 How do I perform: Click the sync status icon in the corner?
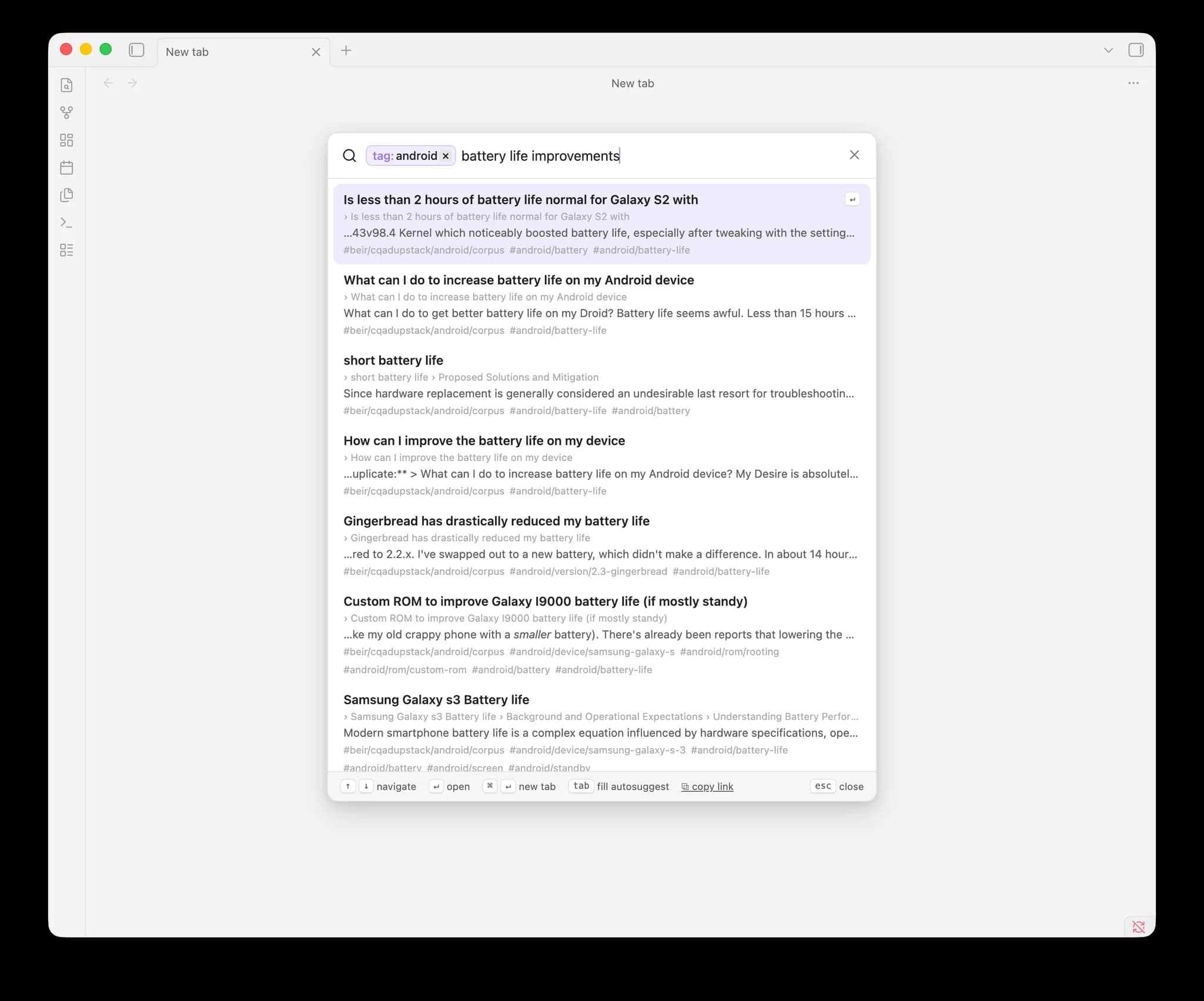tap(1139, 927)
